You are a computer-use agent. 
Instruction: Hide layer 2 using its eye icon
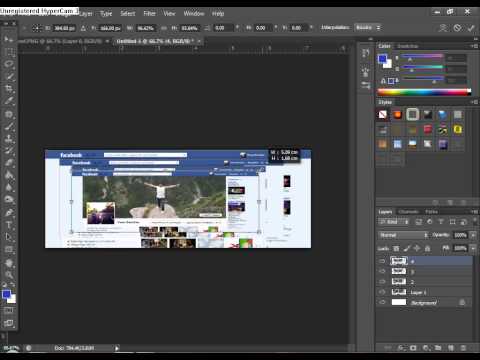pyautogui.click(x=382, y=282)
